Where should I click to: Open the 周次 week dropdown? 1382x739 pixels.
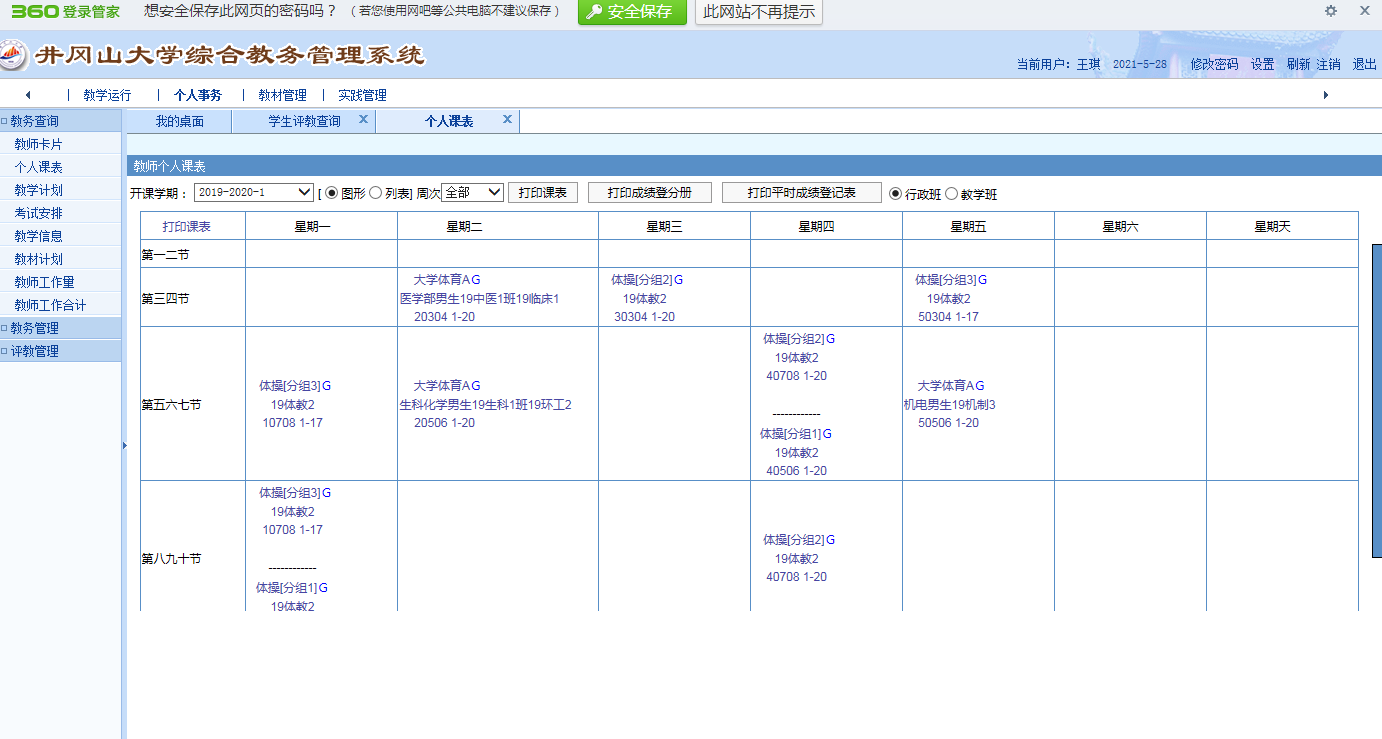click(472, 192)
